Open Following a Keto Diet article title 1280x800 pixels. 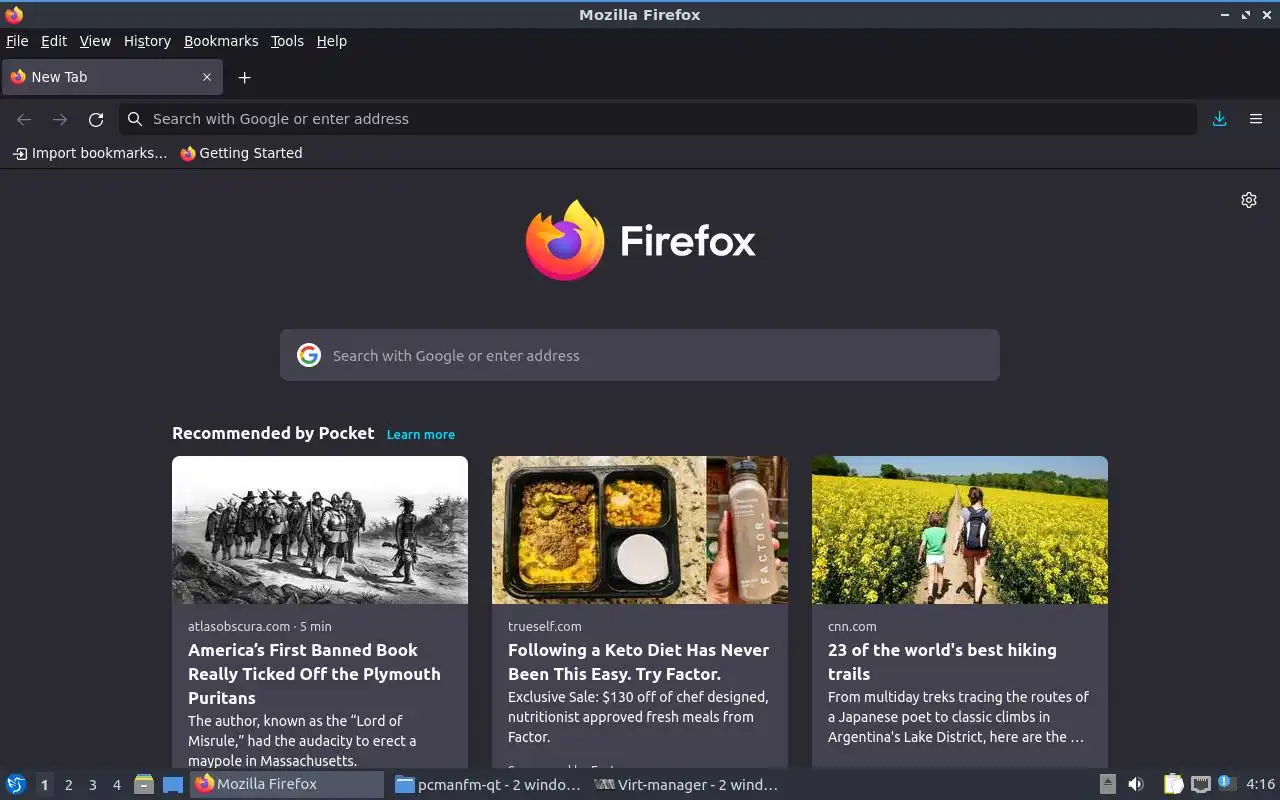click(x=638, y=662)
